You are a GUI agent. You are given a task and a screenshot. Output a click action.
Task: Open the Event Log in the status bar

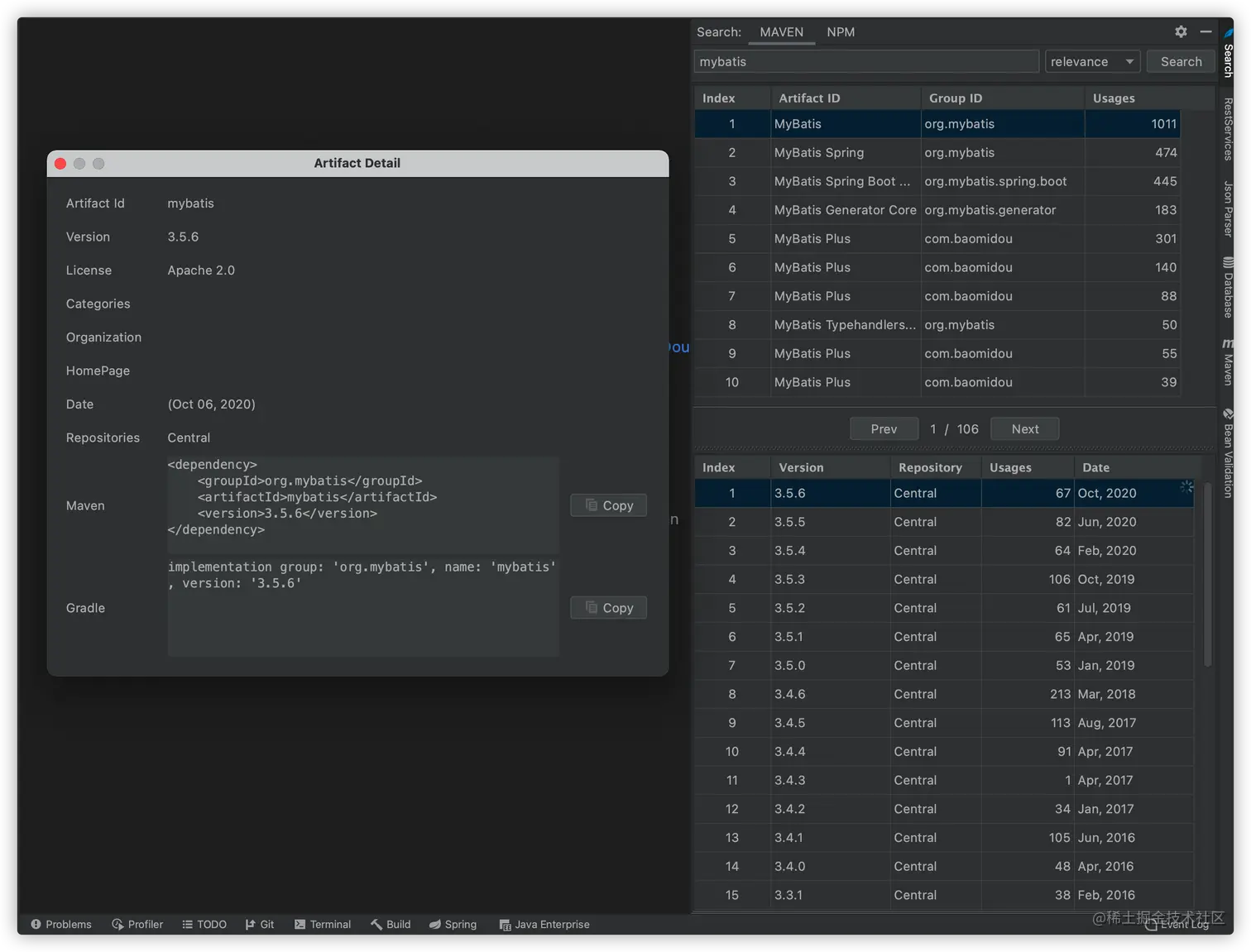pos(1177,925)
